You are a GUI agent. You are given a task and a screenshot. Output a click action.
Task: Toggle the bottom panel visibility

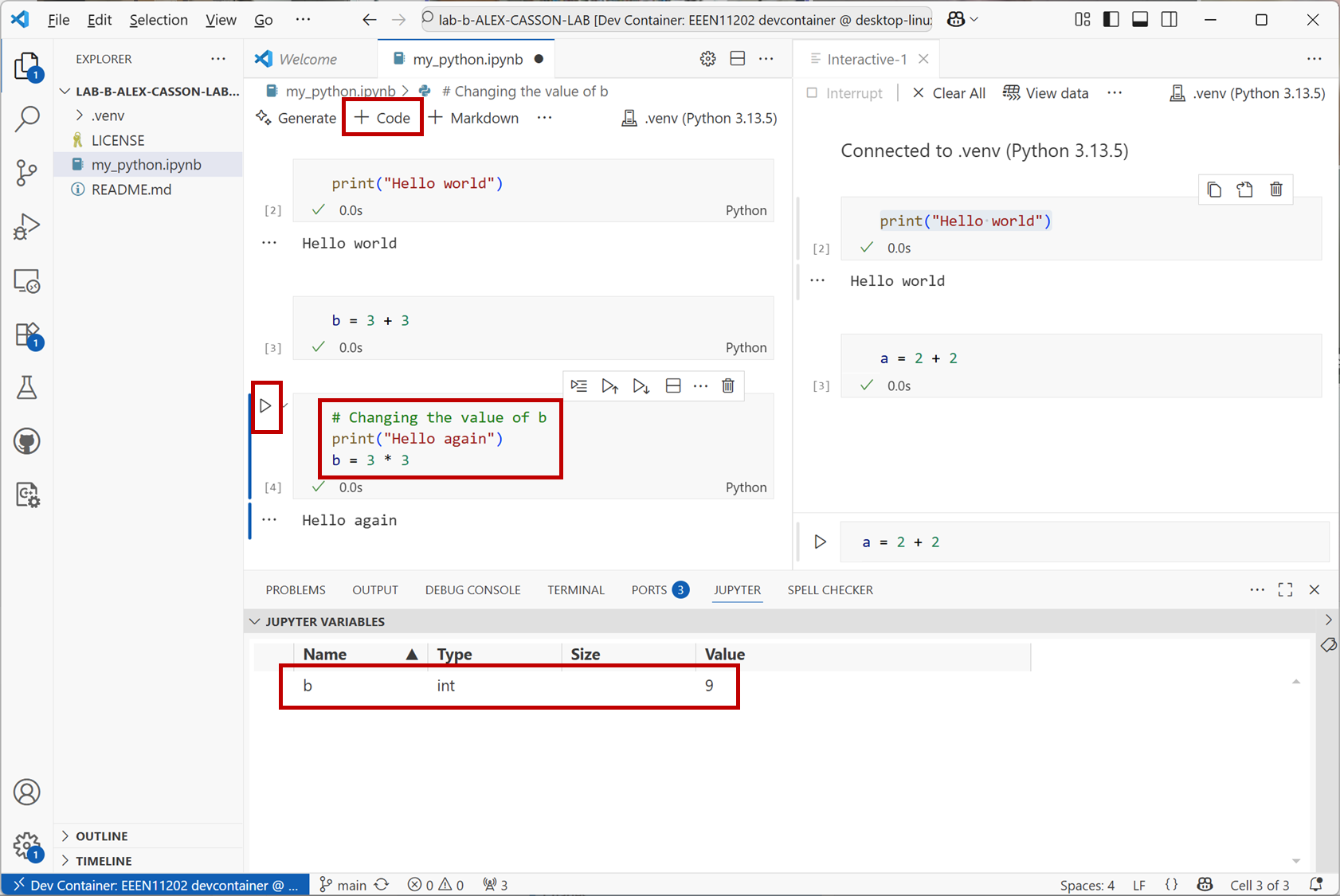(x=1140, y=20)
